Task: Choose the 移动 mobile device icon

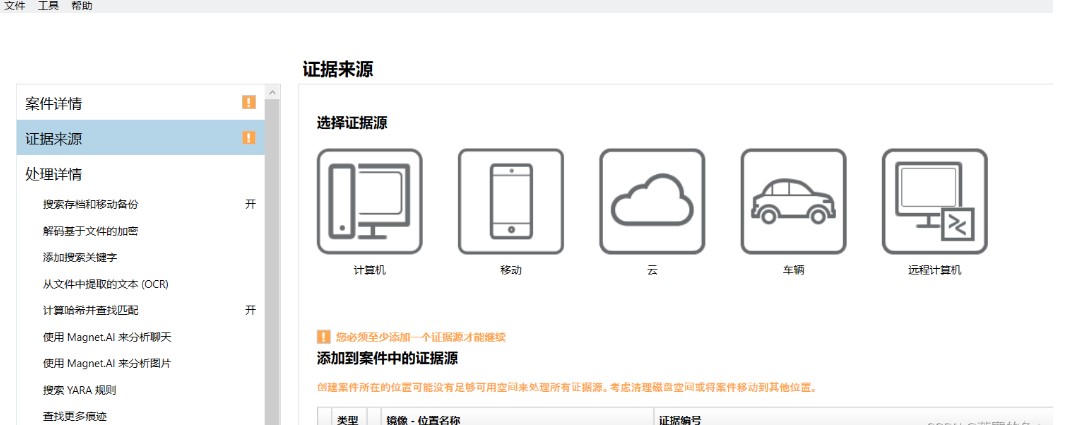Action: tap(510, 201)
